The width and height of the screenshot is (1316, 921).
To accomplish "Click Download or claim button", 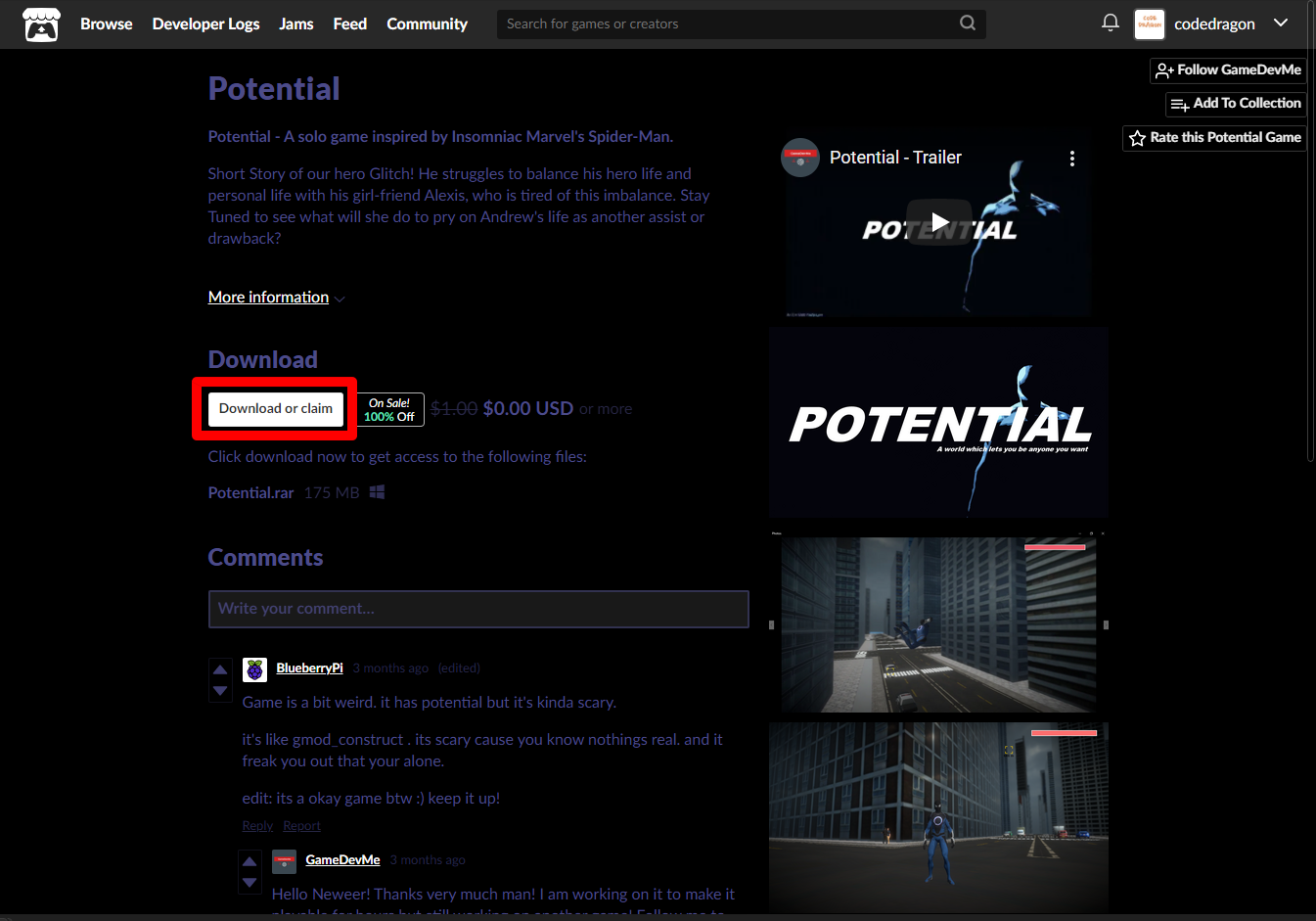I will tap(276, 409).
